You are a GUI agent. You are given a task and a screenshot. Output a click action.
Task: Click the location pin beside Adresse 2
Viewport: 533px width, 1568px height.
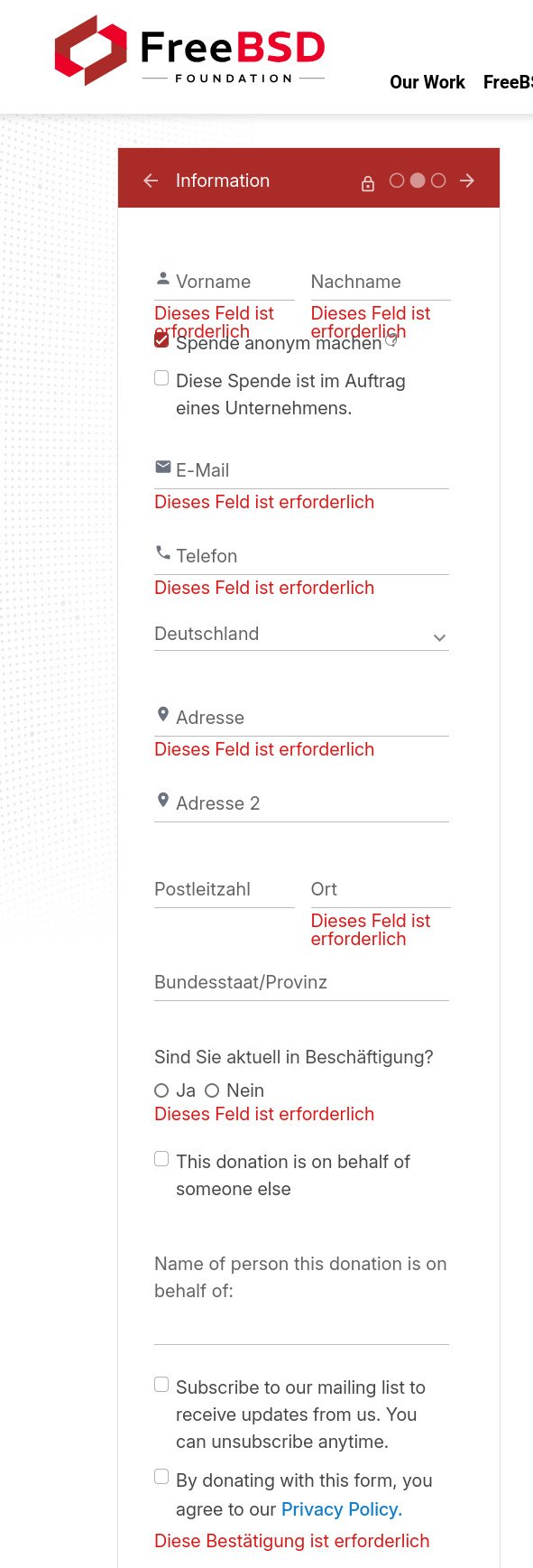(x=162, y=798)
